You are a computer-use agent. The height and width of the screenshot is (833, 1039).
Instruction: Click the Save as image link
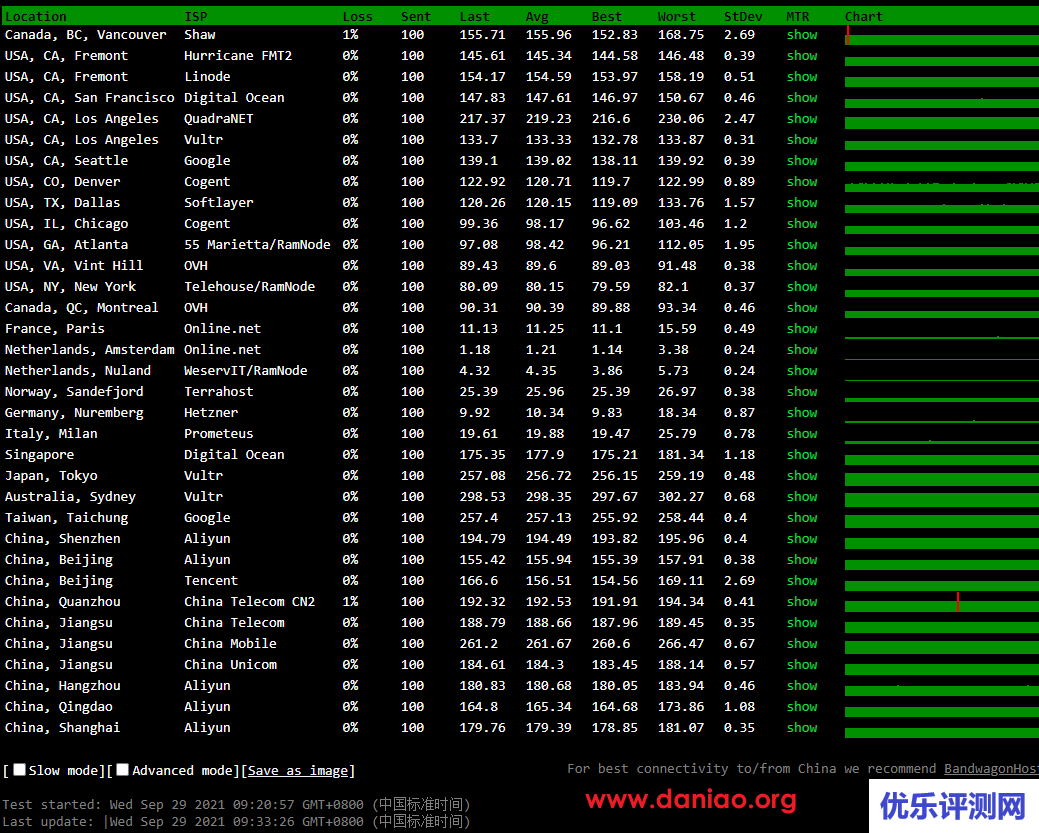coord(298,771)
